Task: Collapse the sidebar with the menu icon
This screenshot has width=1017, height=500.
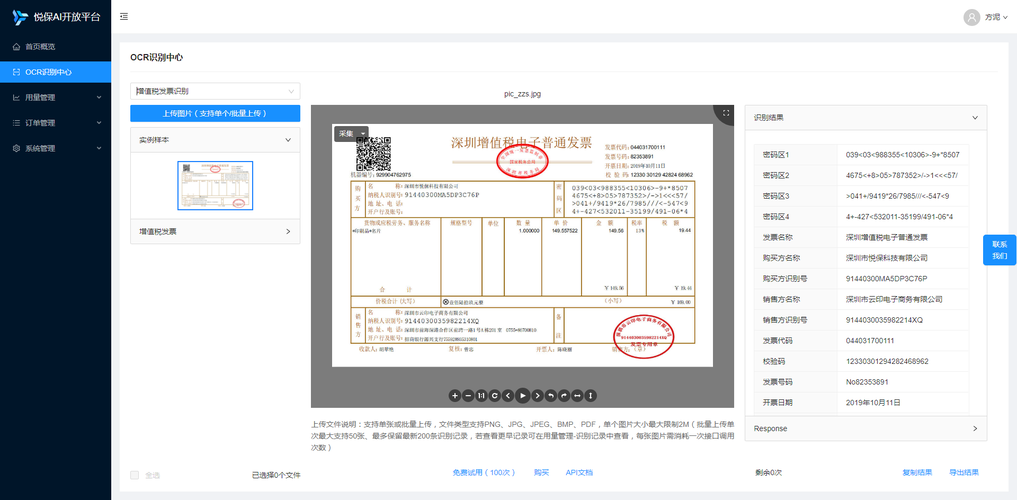Action: coord(124,17)
